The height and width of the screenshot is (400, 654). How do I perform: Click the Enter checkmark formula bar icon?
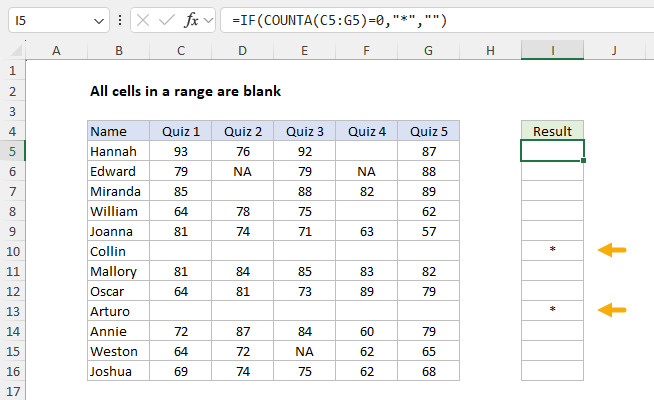pyautogui.click(x=167, y=20)
